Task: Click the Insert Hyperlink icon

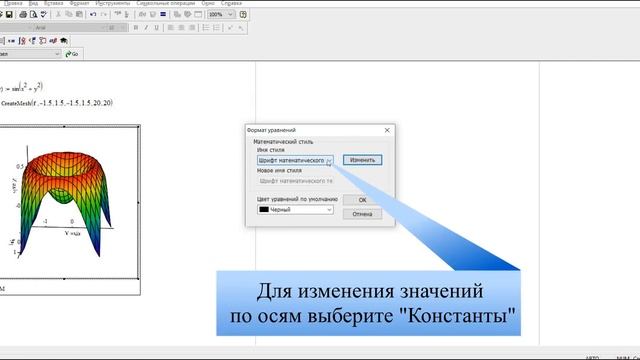Action: (177, 14)
